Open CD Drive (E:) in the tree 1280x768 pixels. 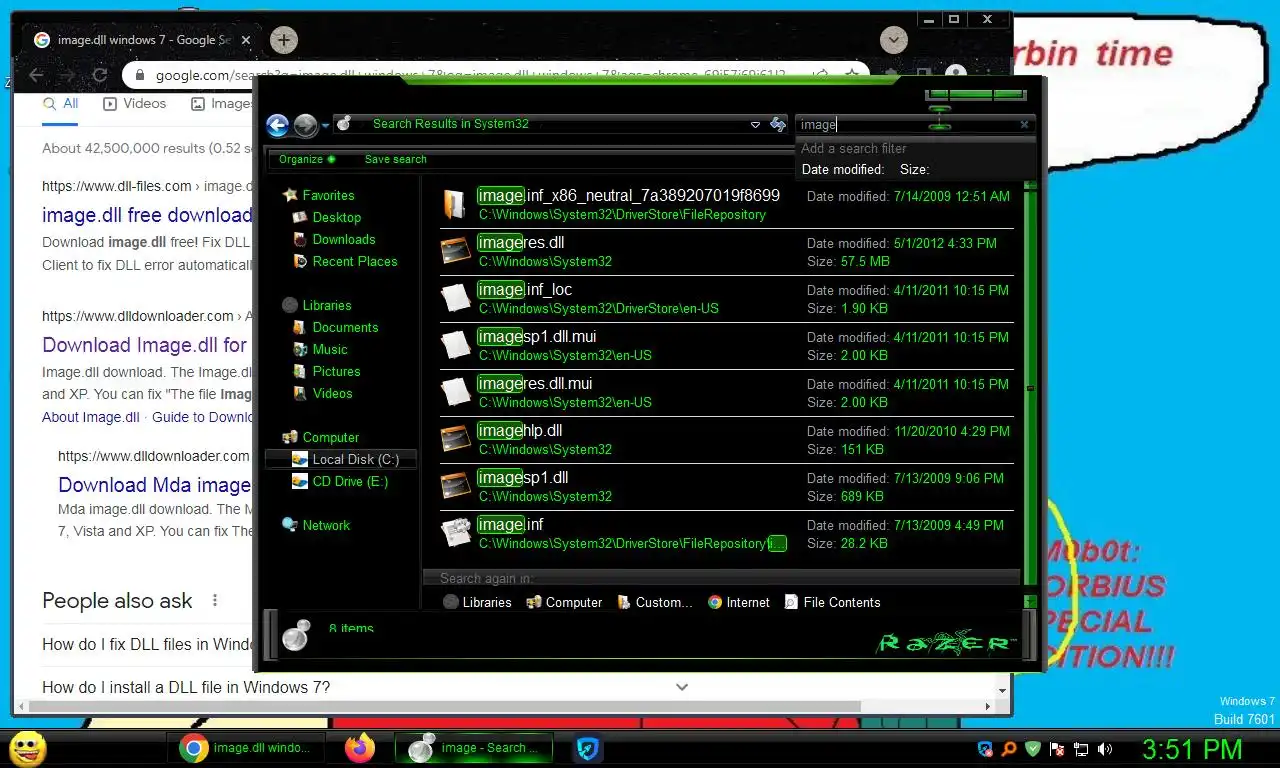[349, 481]
